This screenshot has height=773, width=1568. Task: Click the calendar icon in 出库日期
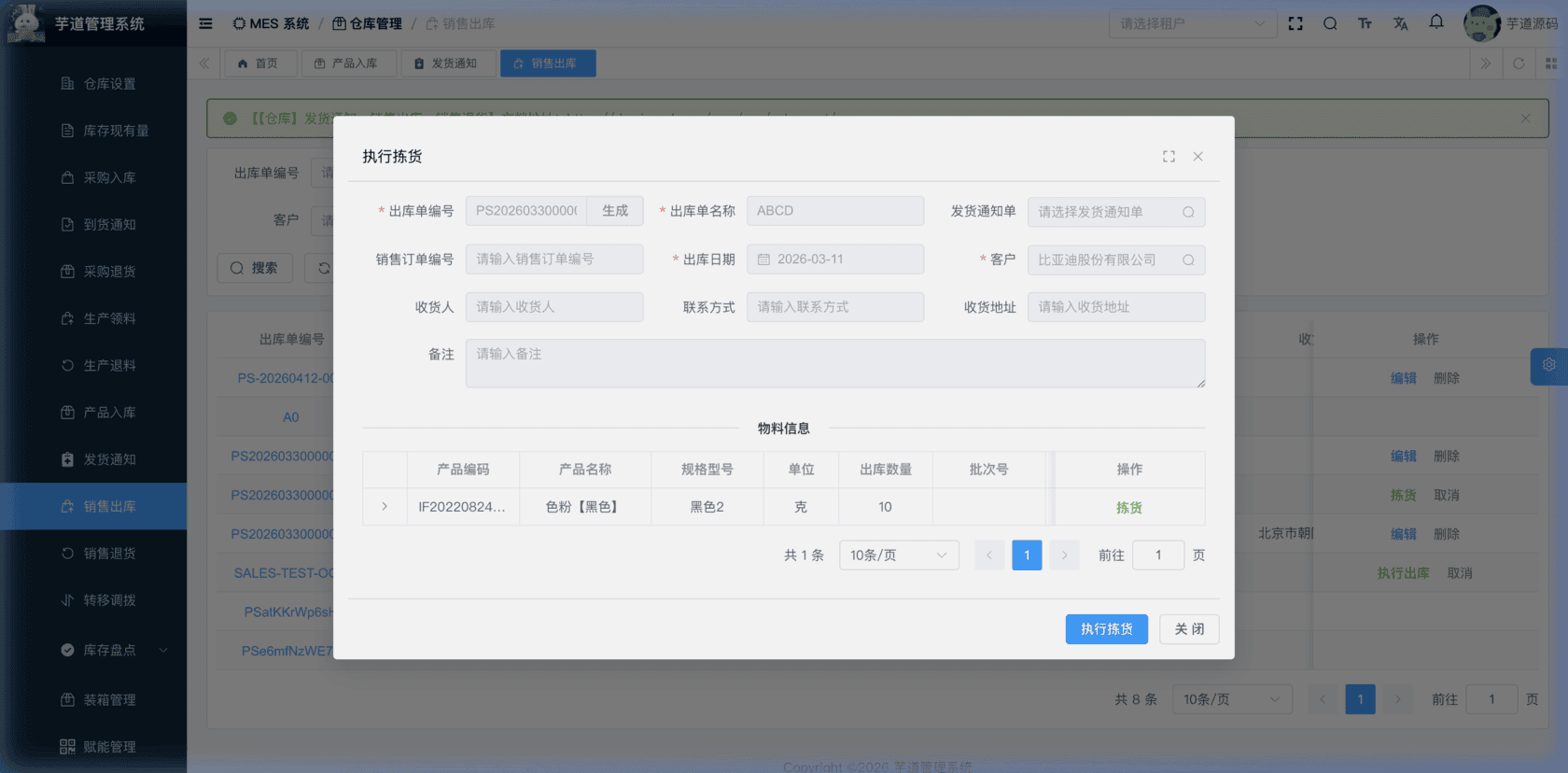click(x=763, y=260)
